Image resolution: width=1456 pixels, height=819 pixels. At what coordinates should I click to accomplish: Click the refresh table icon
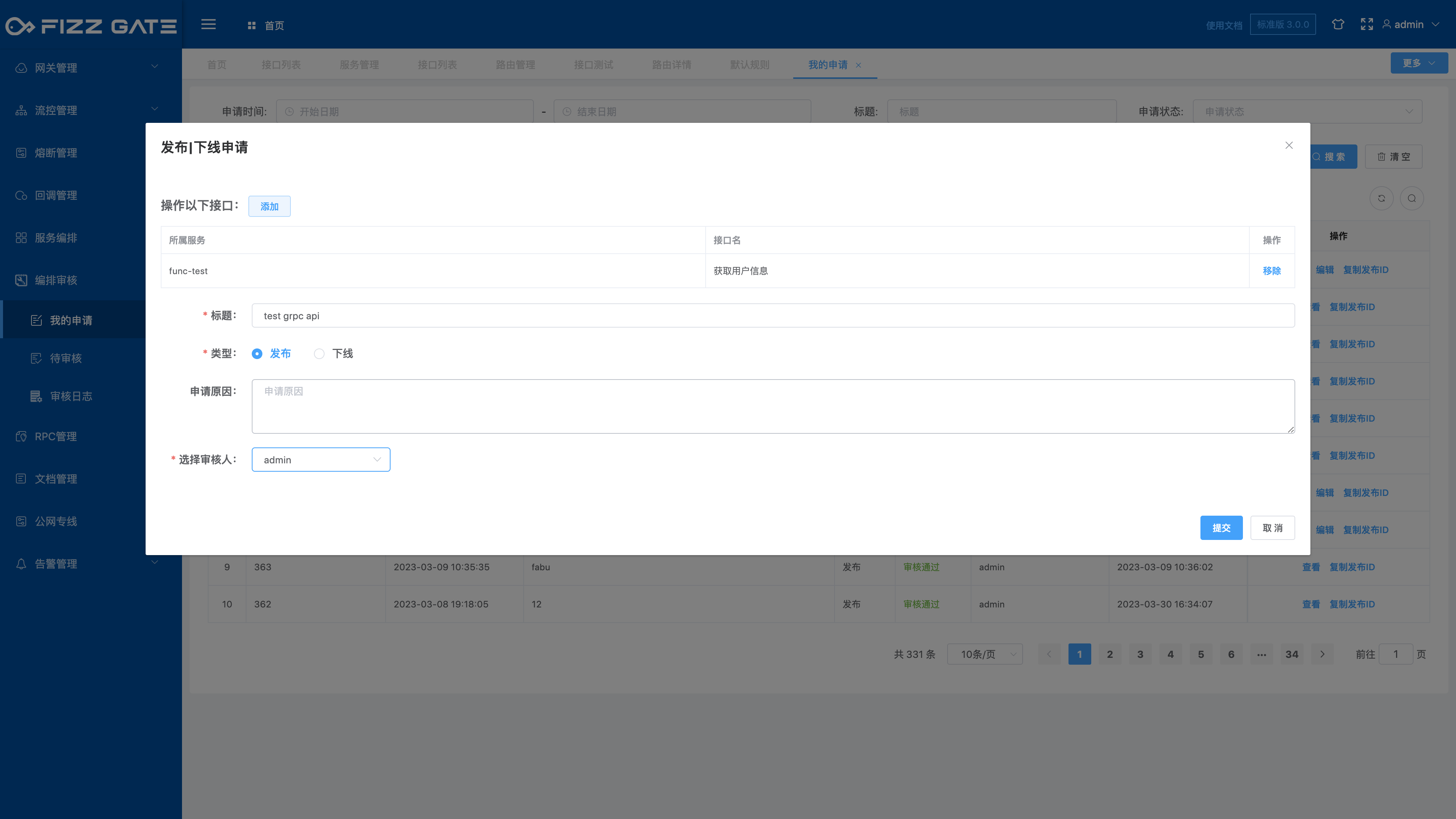[1381, 198]
